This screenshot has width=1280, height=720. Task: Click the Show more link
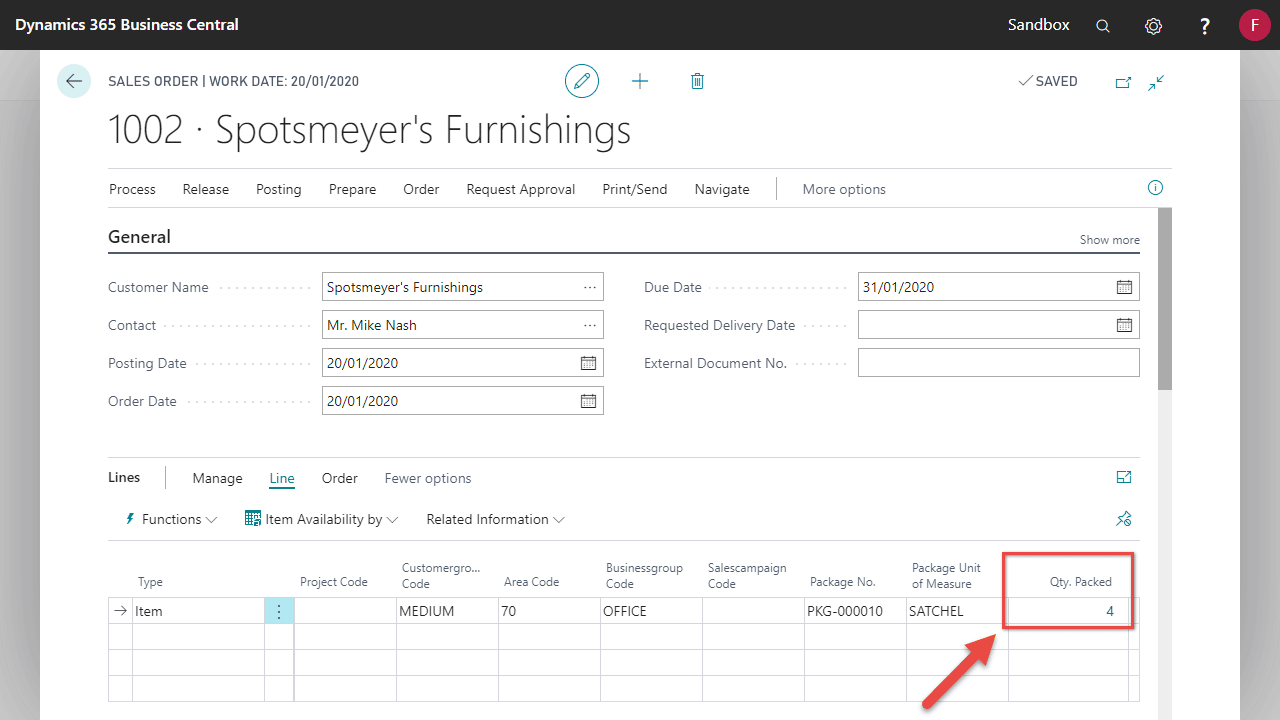pyautogui.click(x=1109, y=240)
